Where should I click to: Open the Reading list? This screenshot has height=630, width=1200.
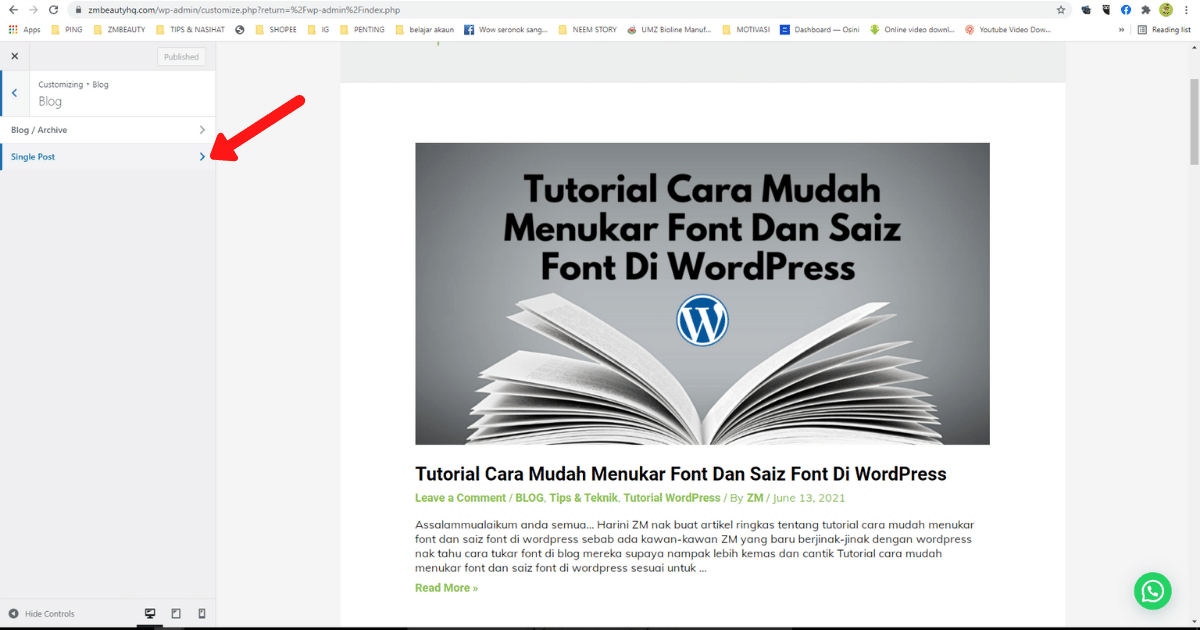[x=1164, y=30]
